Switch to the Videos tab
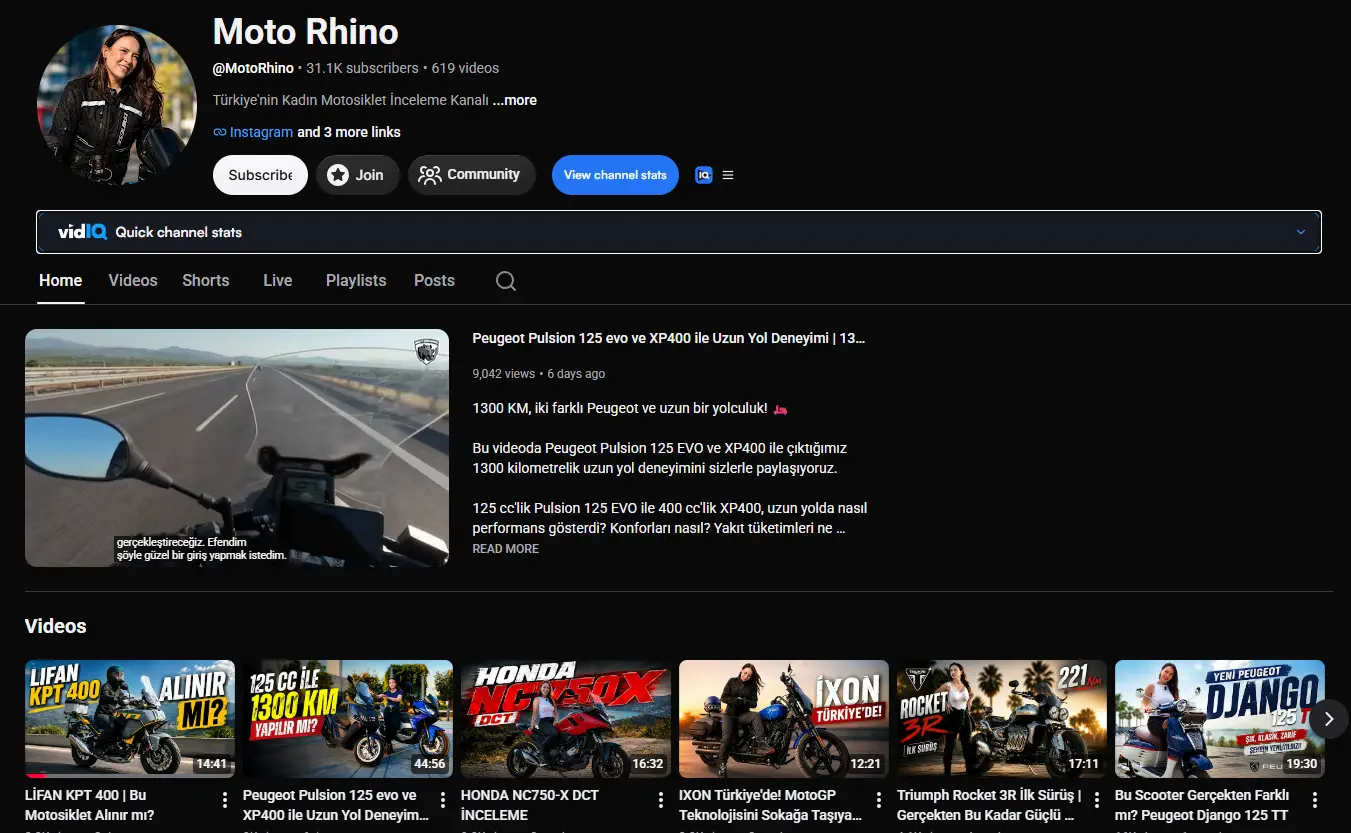The width and height of the screenshot is (1351, 833). pos(133,281)
